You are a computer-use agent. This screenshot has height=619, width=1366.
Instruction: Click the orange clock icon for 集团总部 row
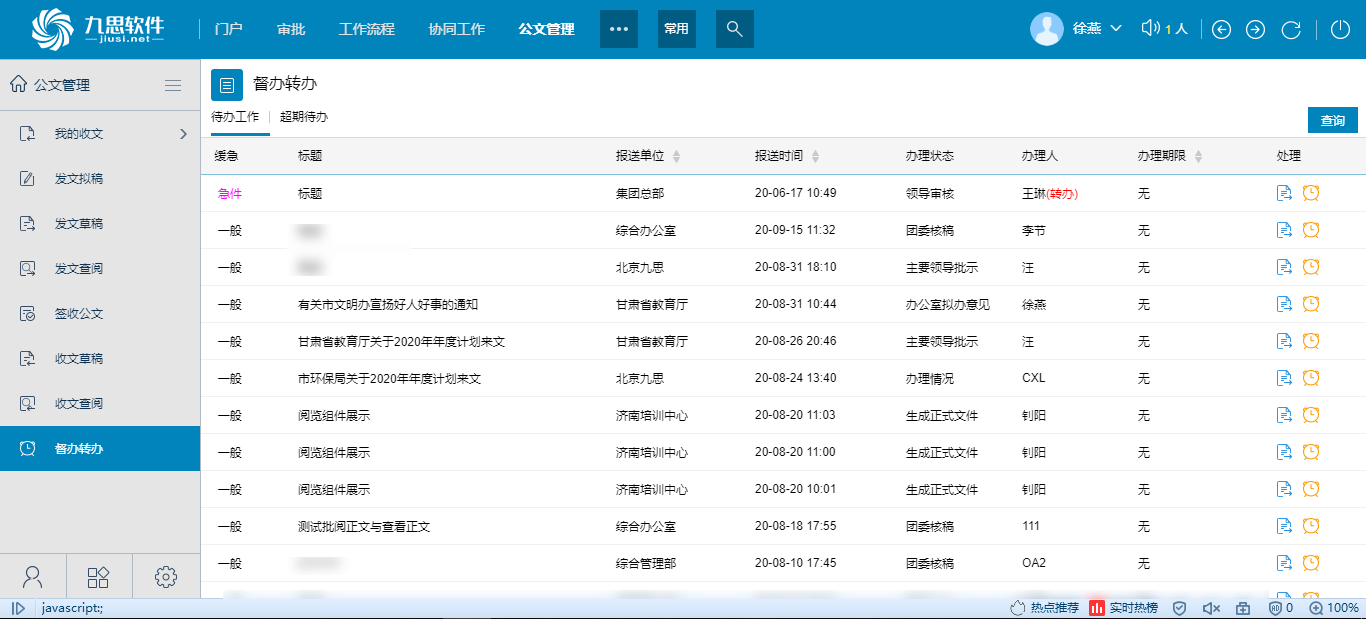(x=1311, y=193)
